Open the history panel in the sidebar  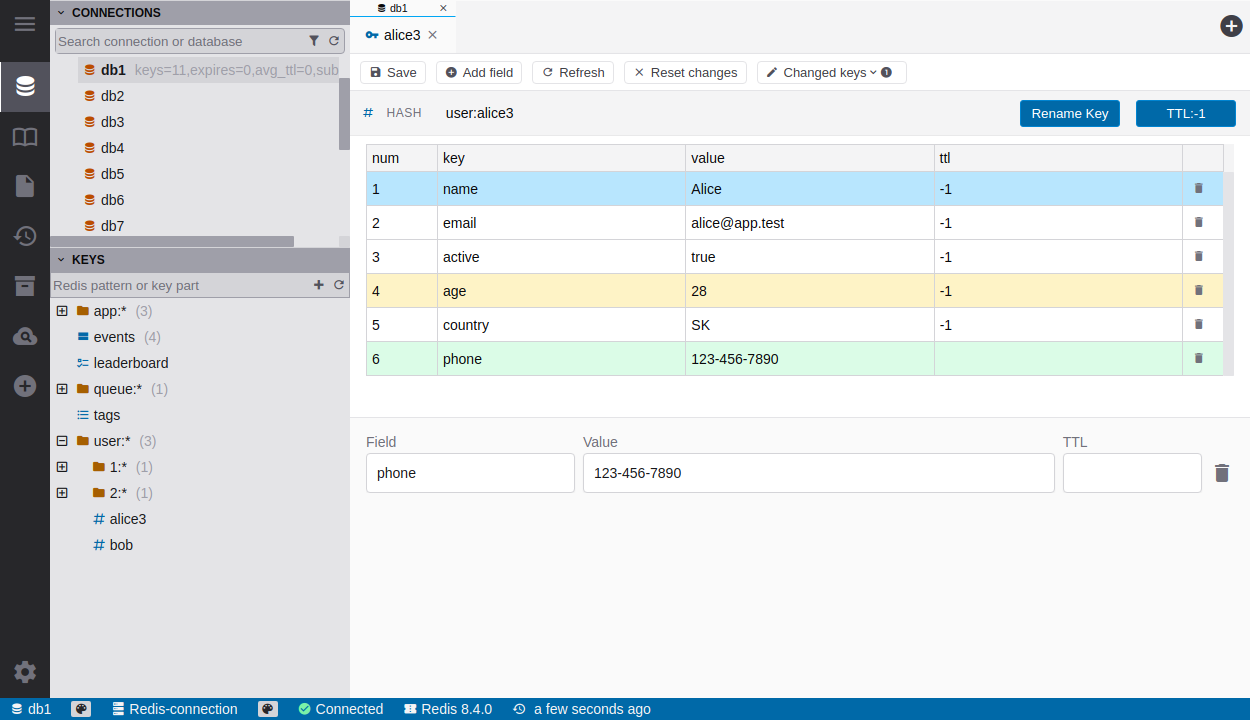[x=25, y=236]
